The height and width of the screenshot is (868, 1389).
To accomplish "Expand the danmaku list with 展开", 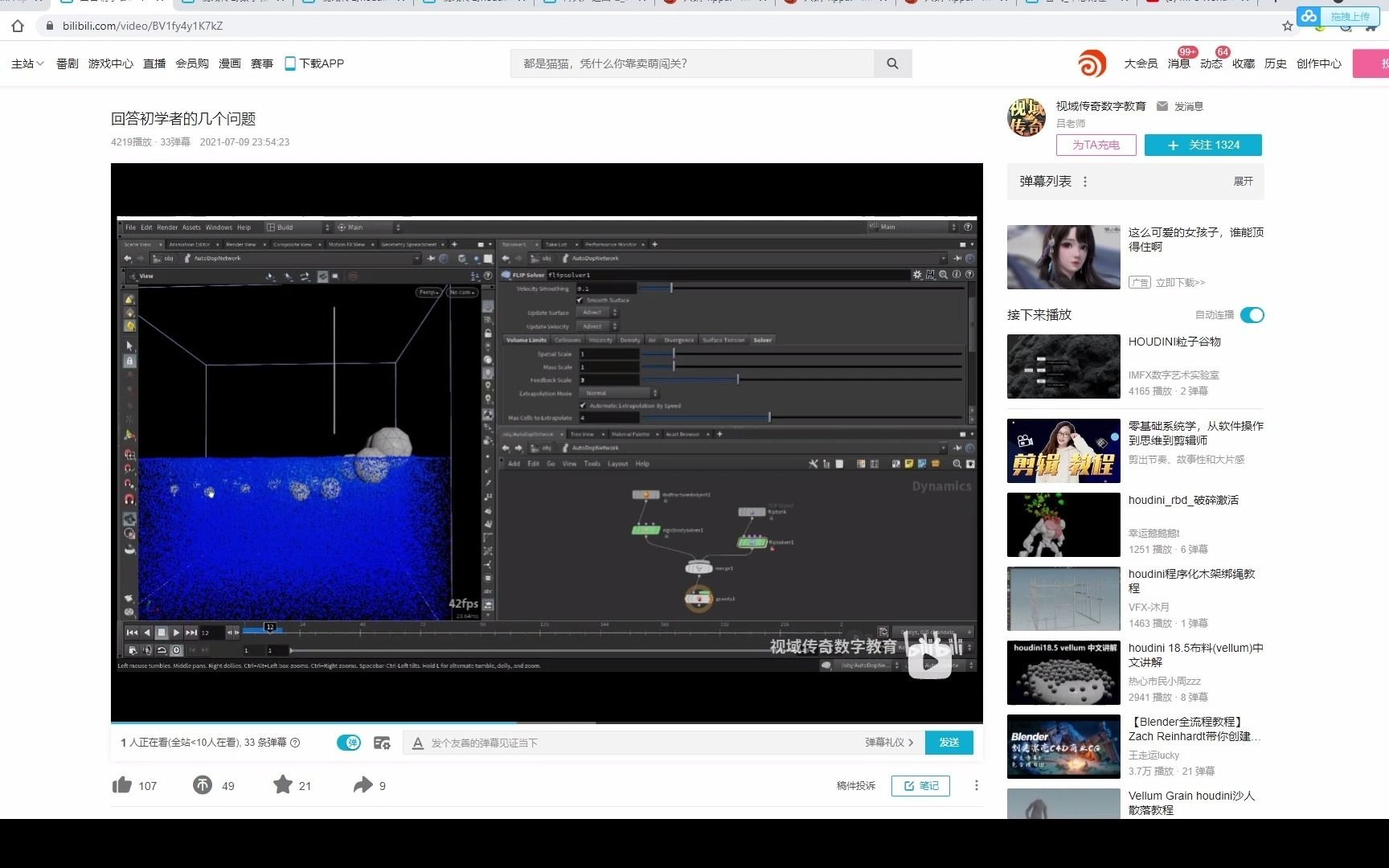I will click(x=1243, y=182).
